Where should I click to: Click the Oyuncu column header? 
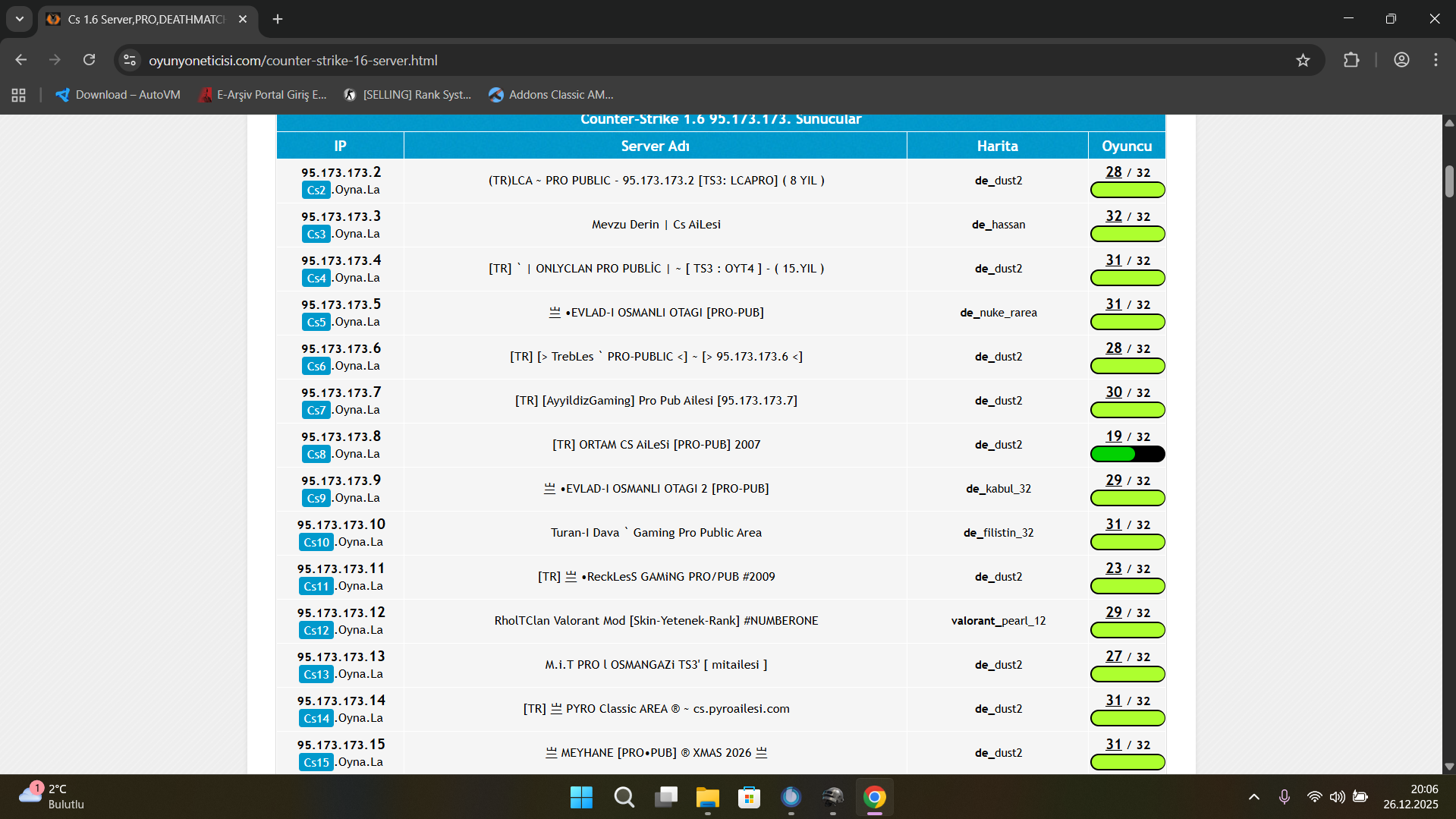click(x=1127, y=146)
